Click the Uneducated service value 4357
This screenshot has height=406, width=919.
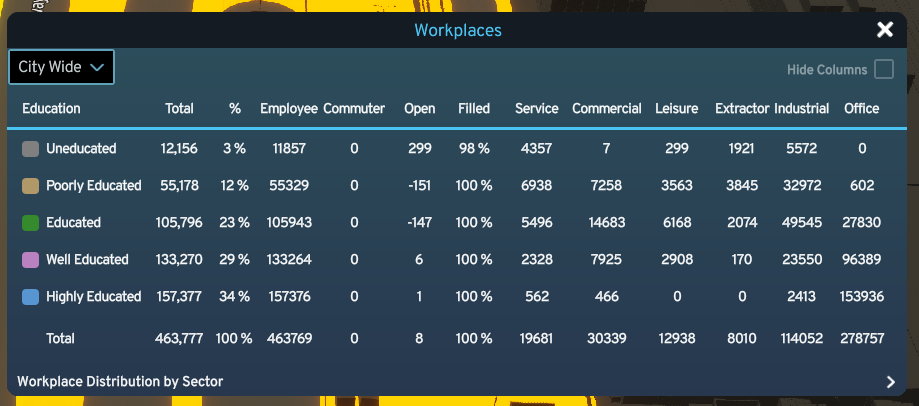(x=537, y=149)
